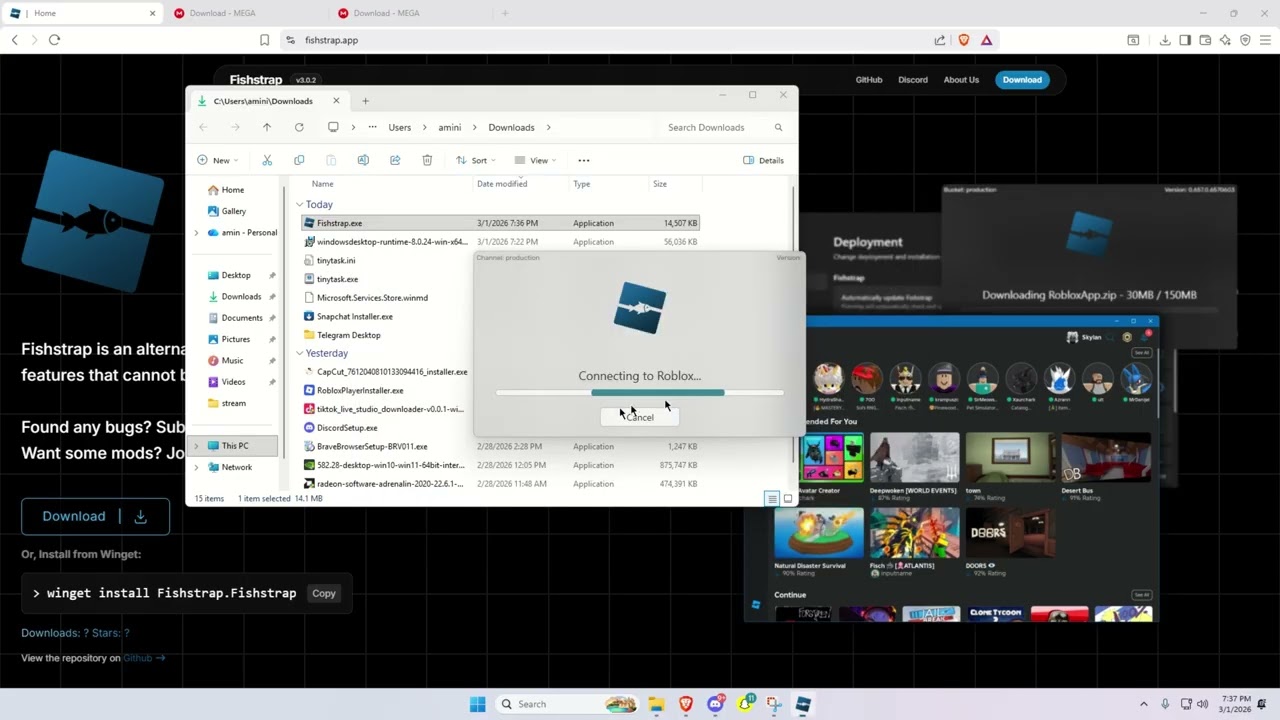Viewport: 1280px width, 720px height.
Task: Collapse the Today group in file list
Action: [x=299, y=204]
